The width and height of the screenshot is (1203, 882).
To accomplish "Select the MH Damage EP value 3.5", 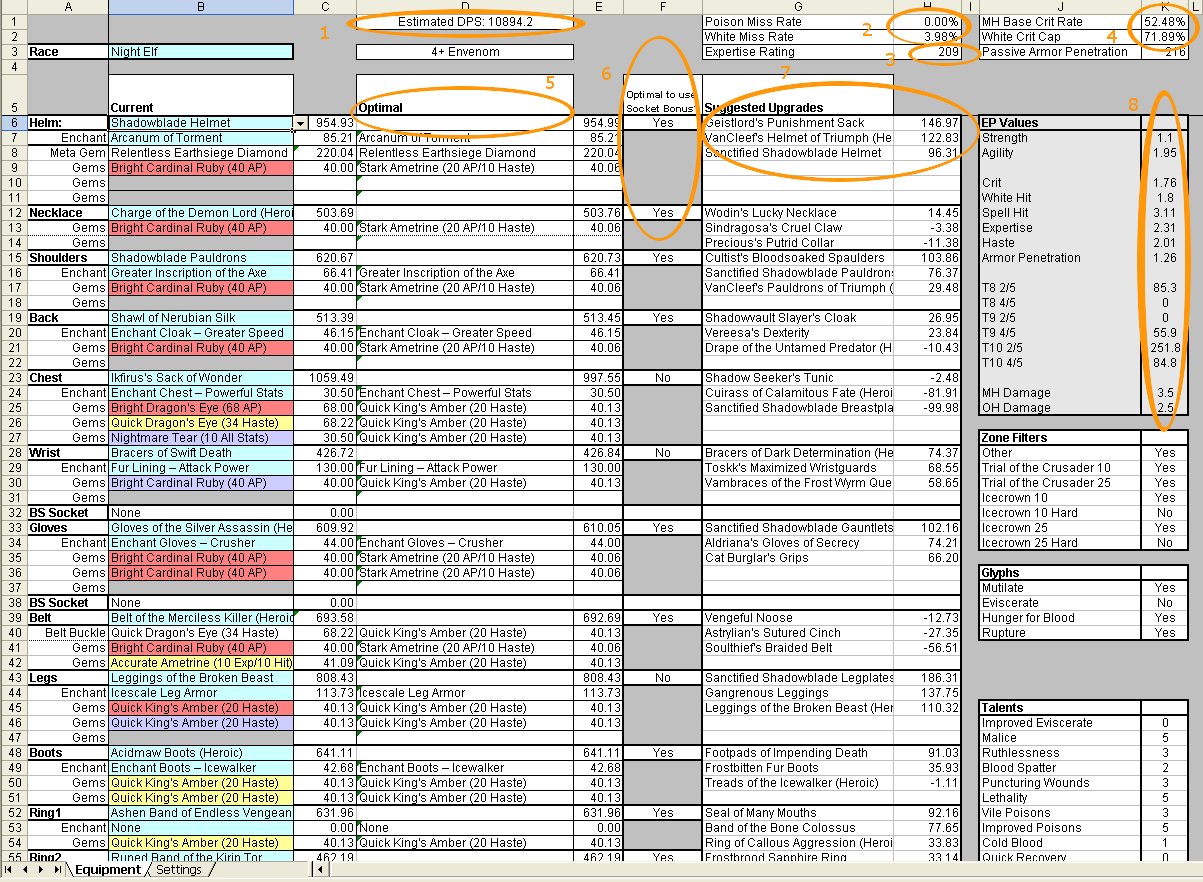I will click(x=1164, y=393).
